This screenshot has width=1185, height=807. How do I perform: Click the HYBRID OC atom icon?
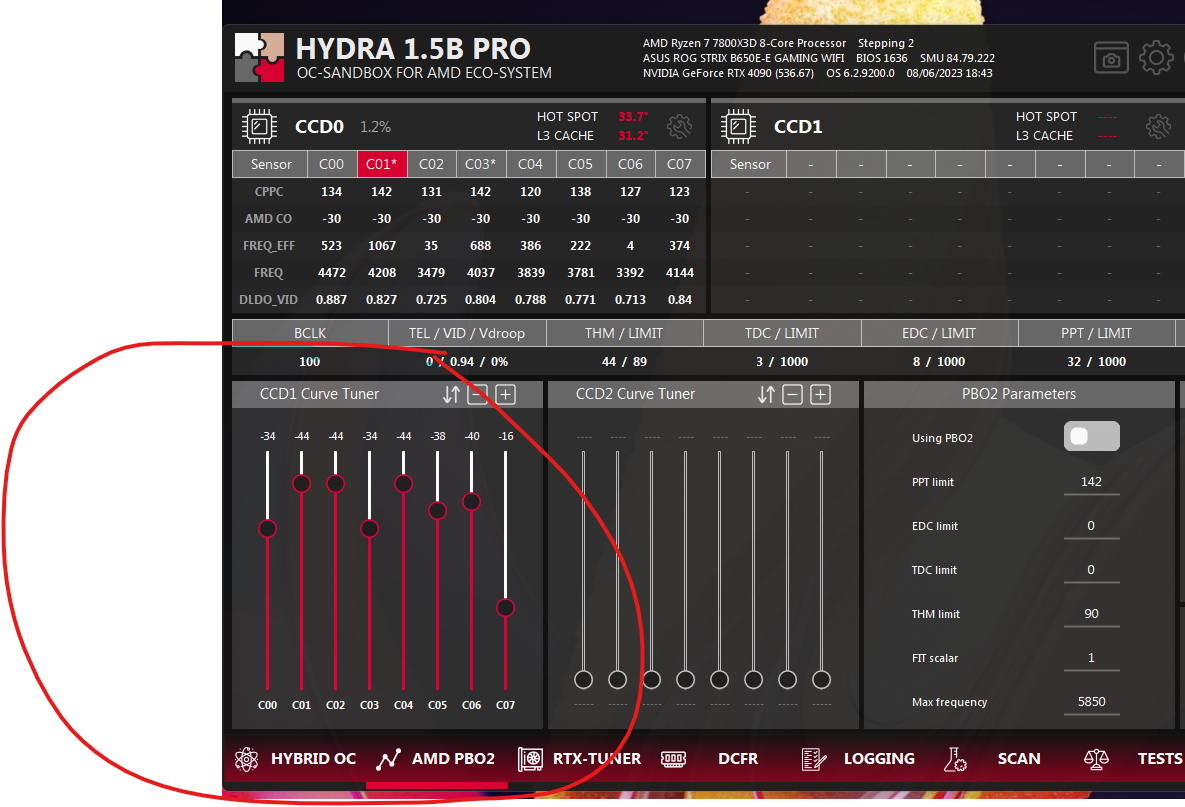246,759
